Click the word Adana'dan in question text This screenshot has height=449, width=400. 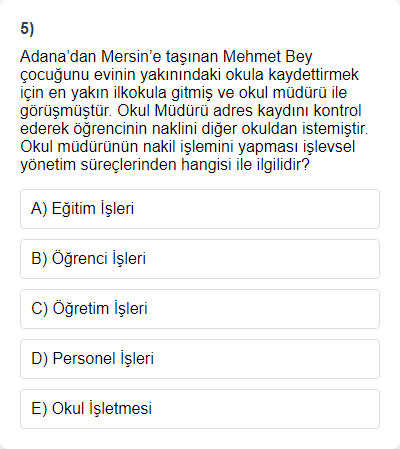click(x=58, y=57)
